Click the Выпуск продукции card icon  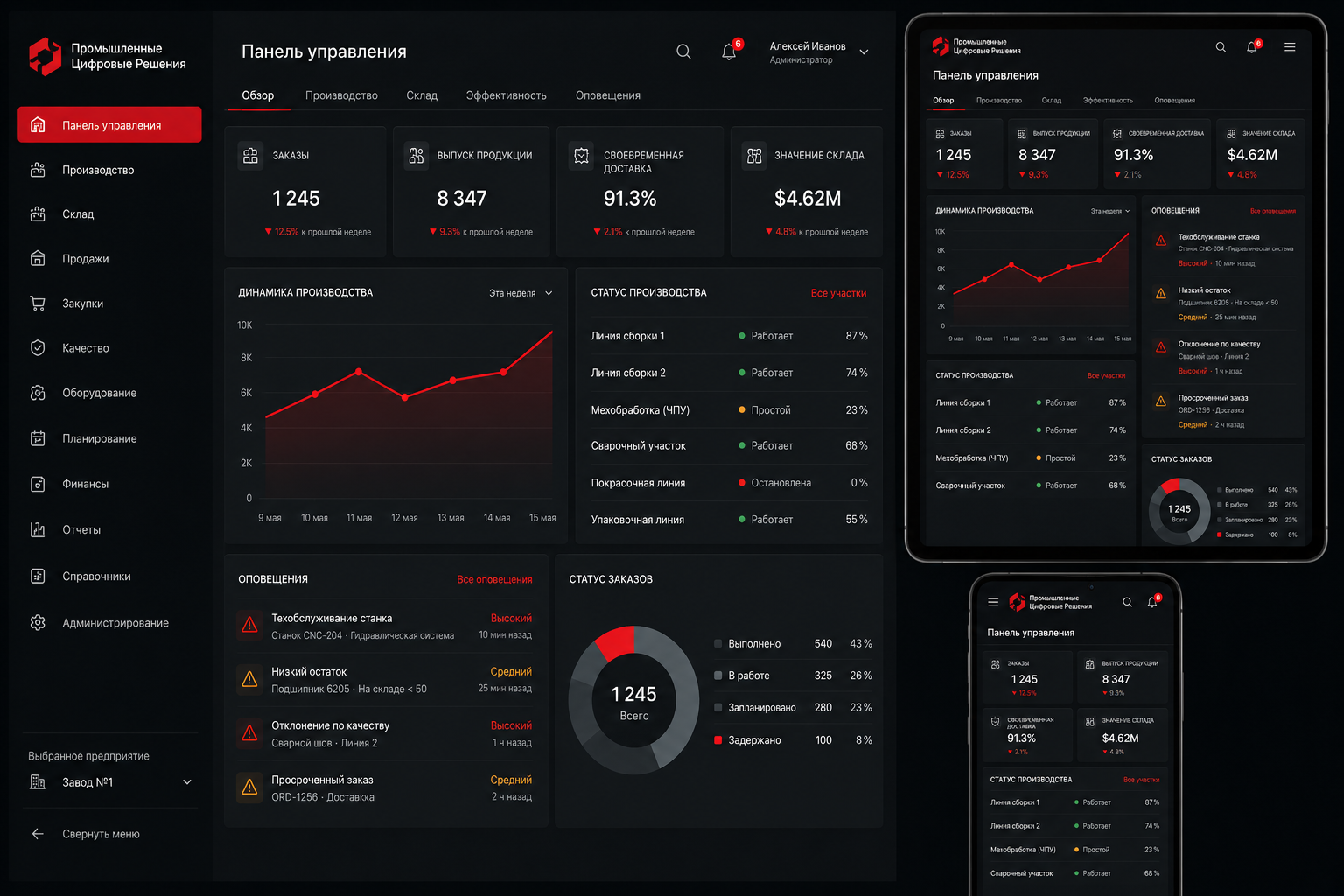416,155
